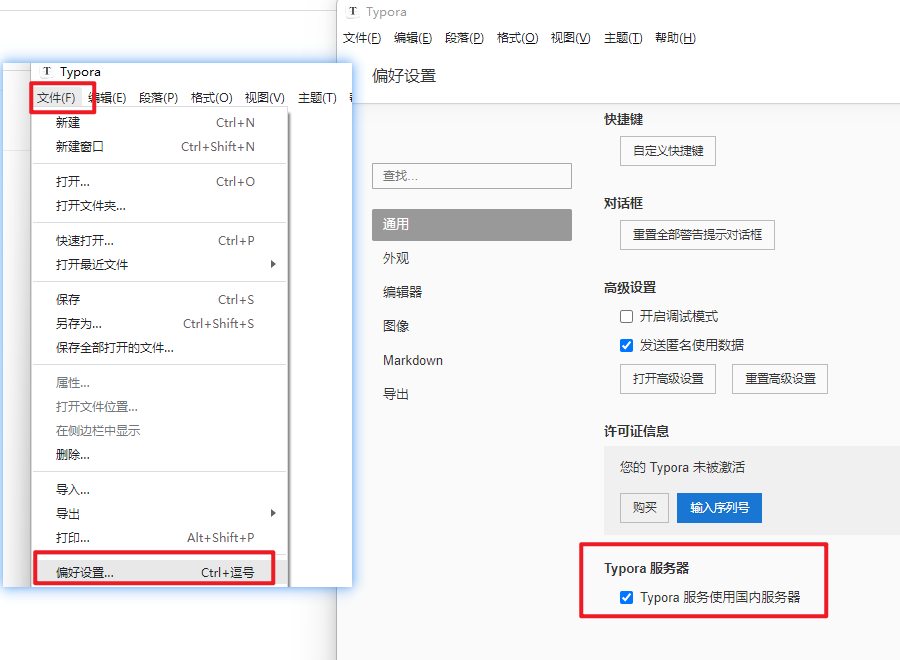The height and width of the screenshot is (660, 900).
Task: Choose 新建 from the file menu
Action: tap(160, 122)
